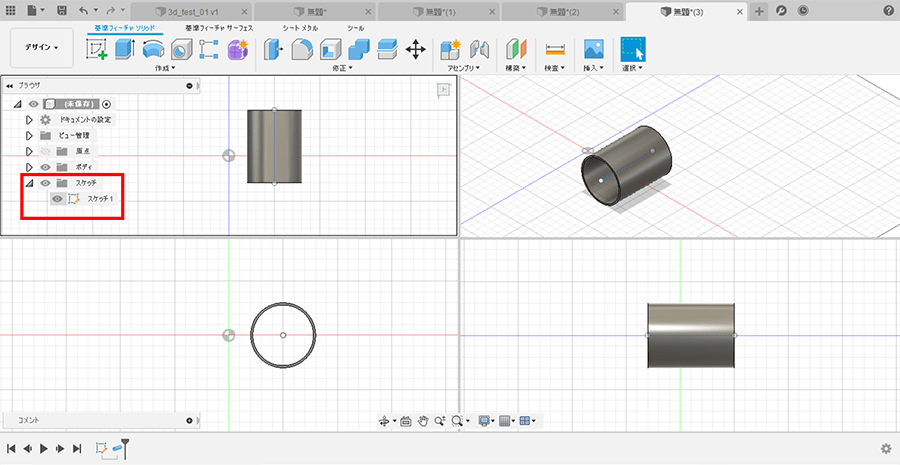Viewport: 900px width, 465px height.
Task: Open the シート メタル ribbon tab
Action: pyautogui.click(x=300, y=28)
